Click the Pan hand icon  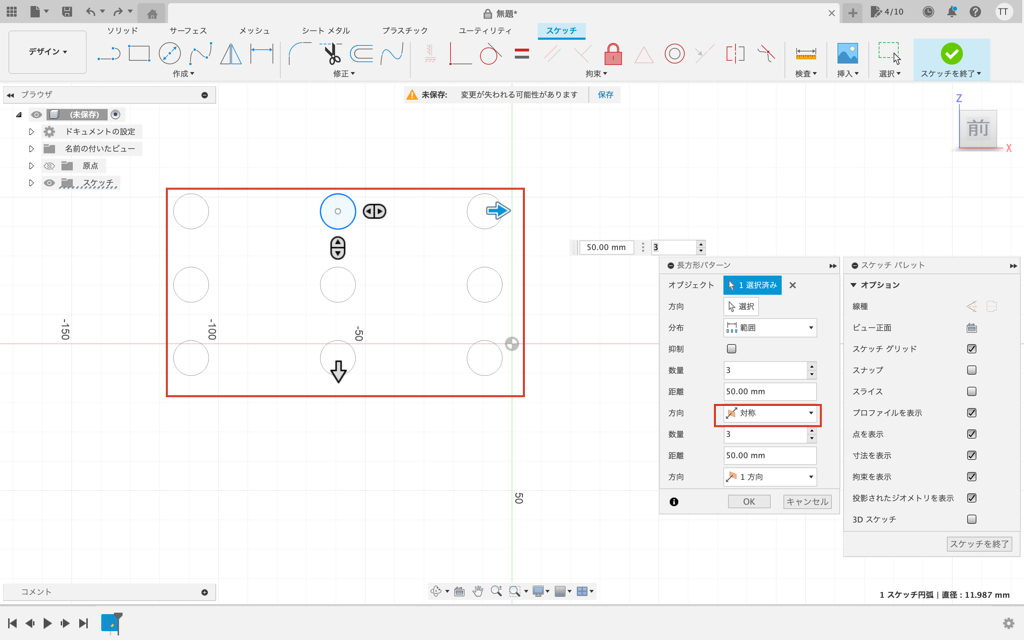[478, 591]
